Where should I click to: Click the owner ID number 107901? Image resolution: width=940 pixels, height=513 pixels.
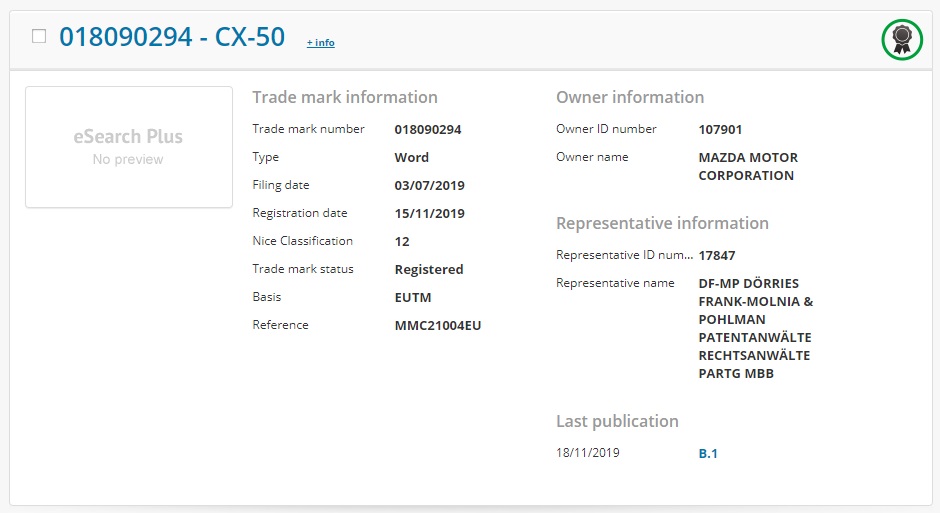[720, 129]
